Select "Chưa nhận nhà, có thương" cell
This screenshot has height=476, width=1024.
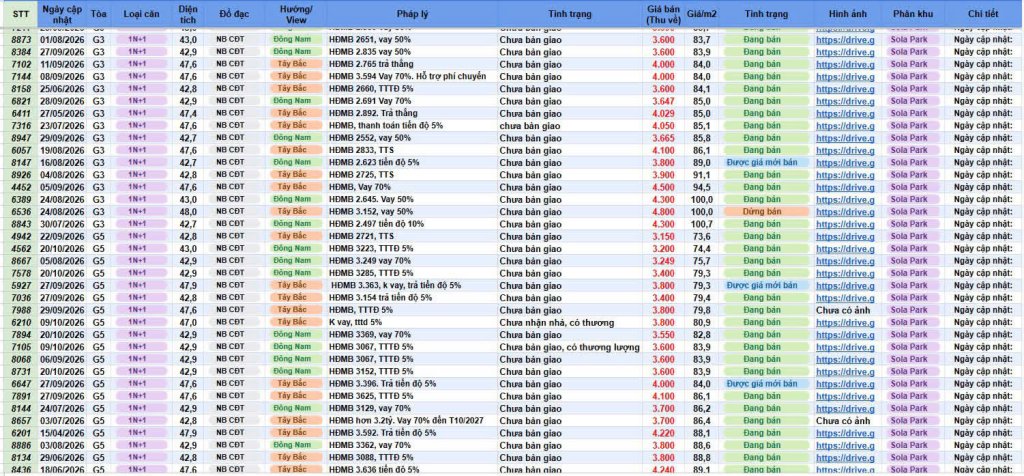point(570,322)
